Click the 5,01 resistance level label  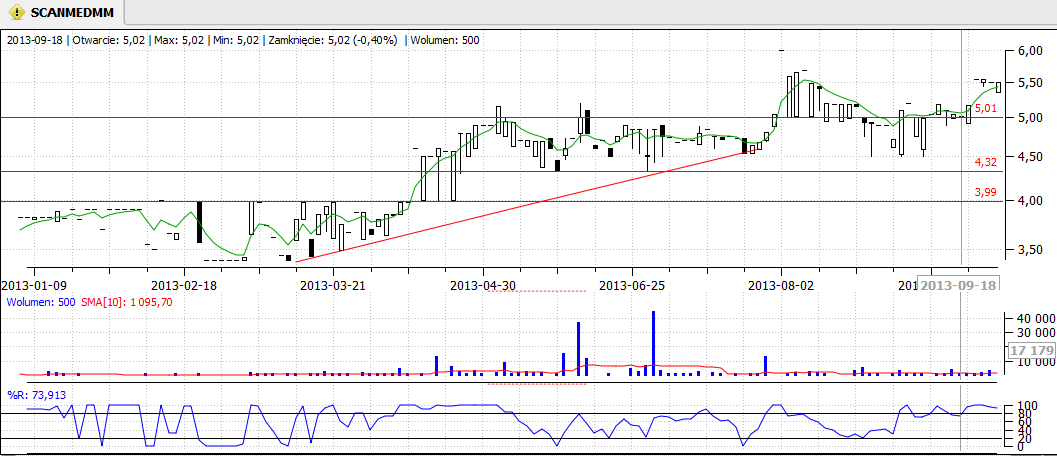click(985, 108)
